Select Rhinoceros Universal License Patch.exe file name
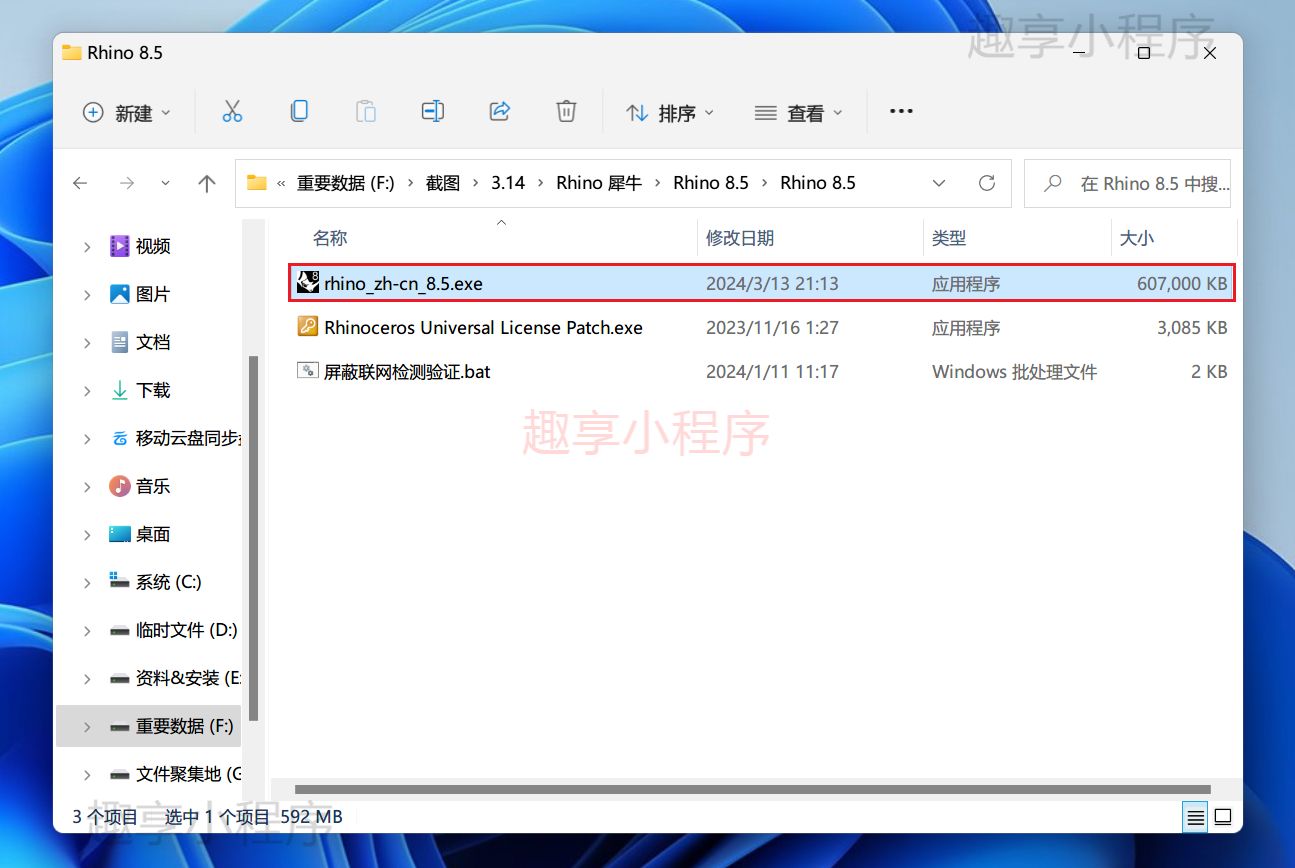The width and height of the screenshot is (1295, 868). pyautogui.click(x=483, y=328)
